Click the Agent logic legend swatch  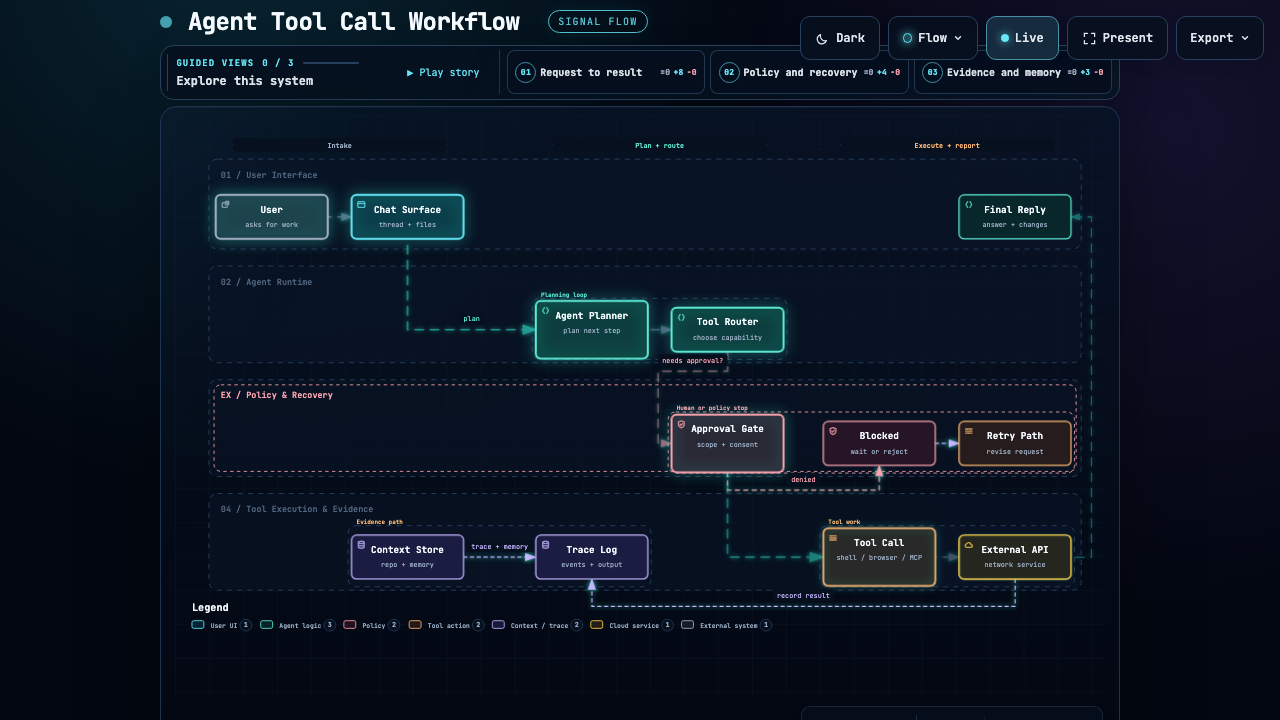click(267, 625)
